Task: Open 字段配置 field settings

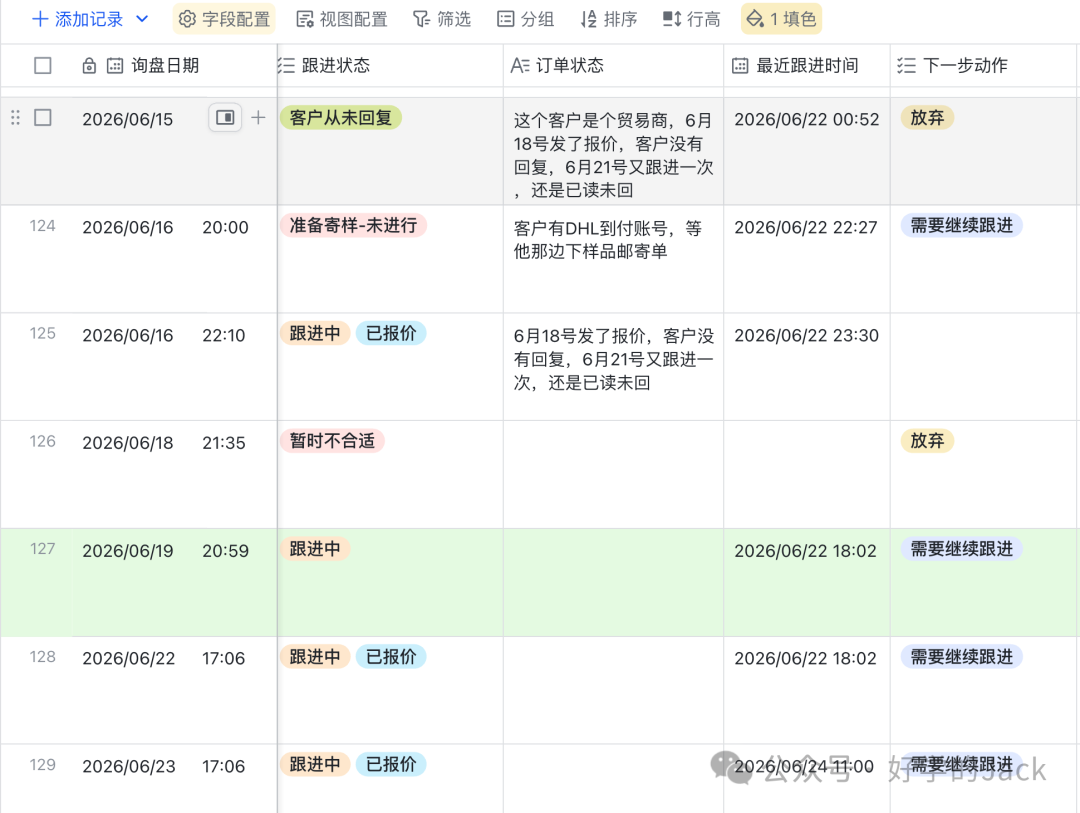Action: tap(224, 19)
